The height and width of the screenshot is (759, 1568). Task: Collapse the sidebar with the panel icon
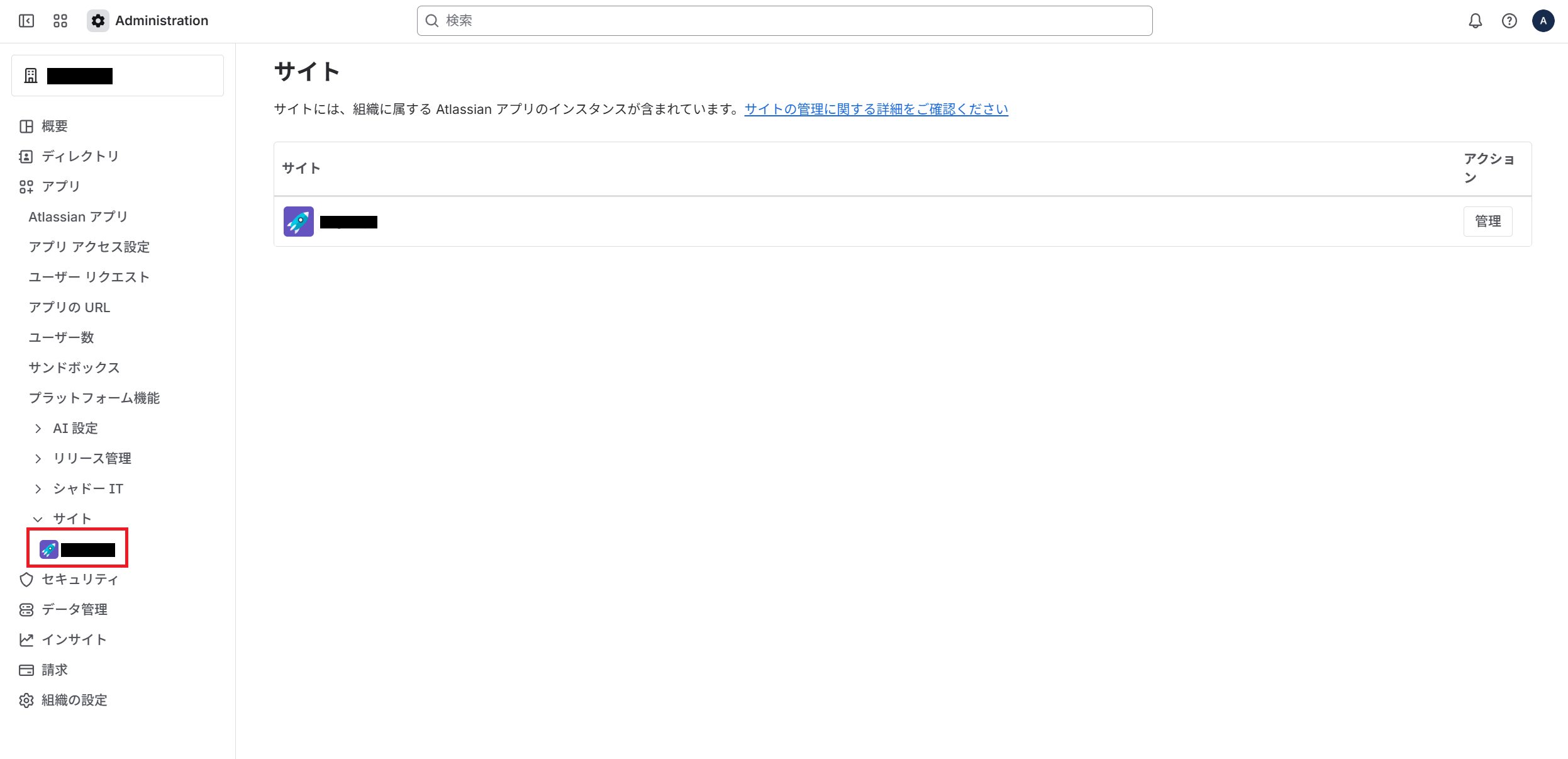pyautogui.click(x=26, y=21)
